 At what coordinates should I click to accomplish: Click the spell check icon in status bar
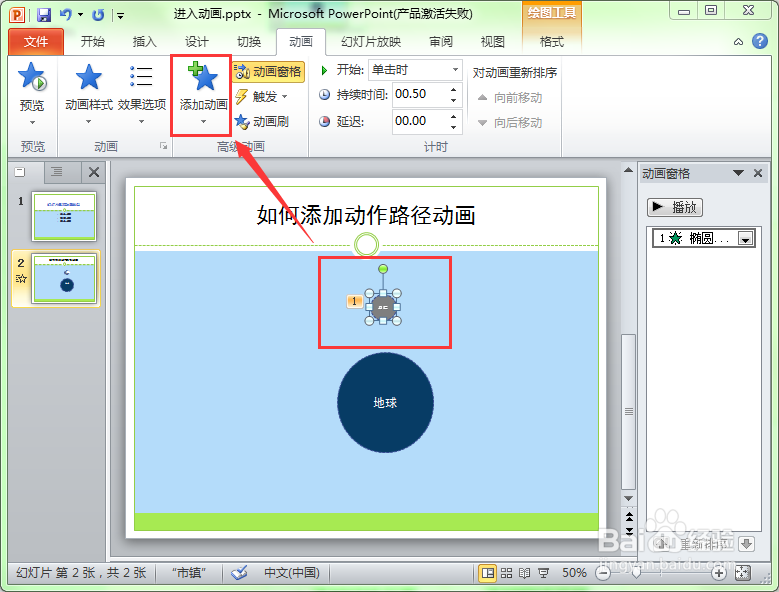click(239, 573)
